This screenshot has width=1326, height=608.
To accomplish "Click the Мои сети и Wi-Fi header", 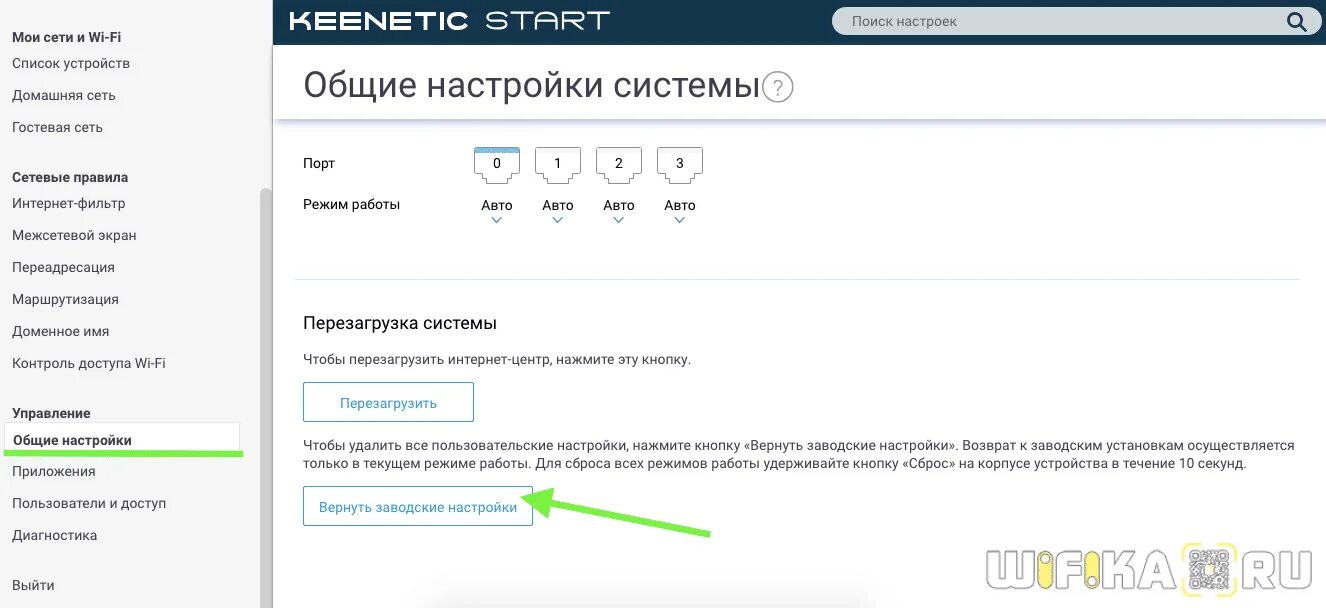I will [67, 37].
